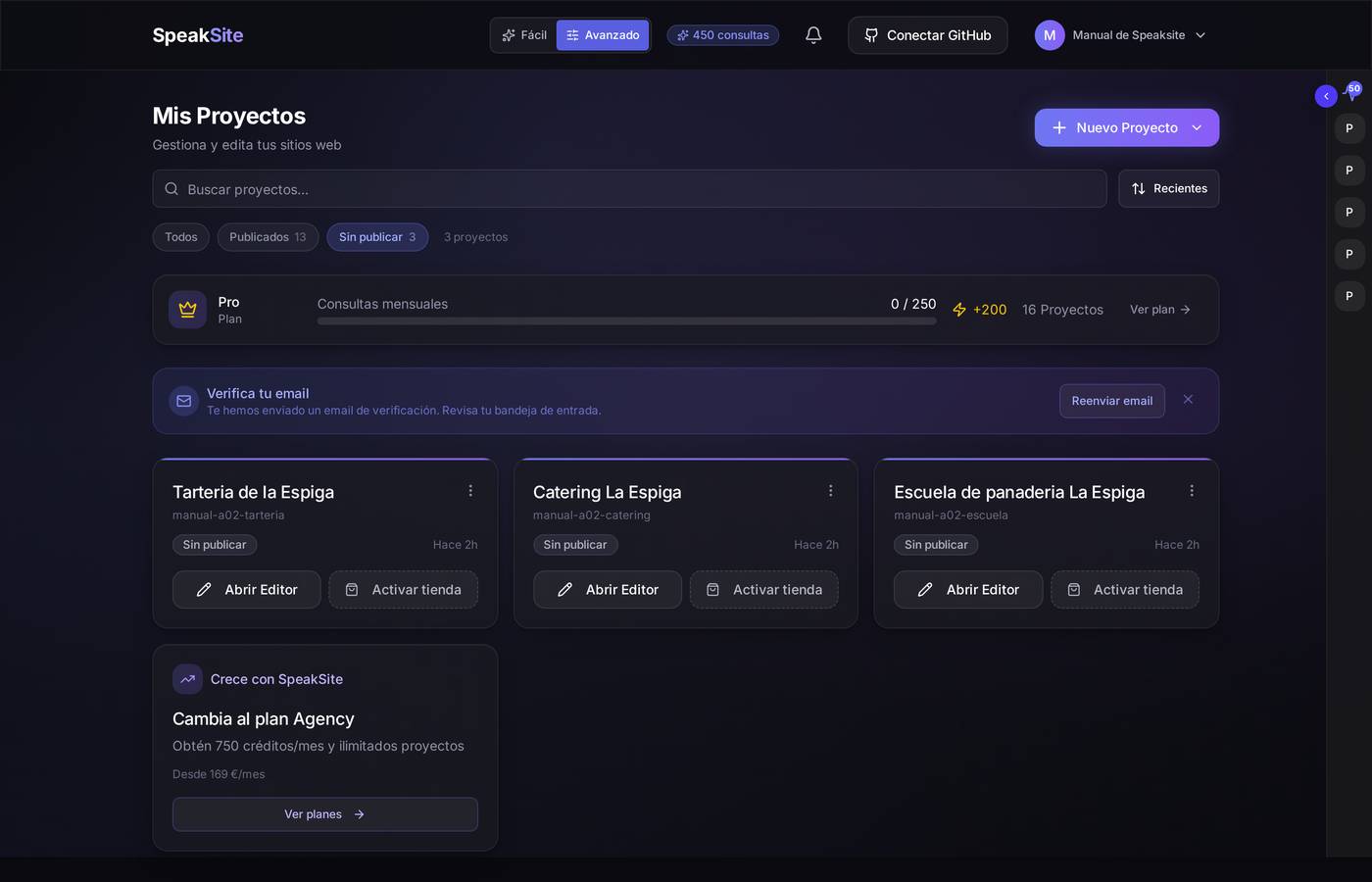This screenshot has height=882, width=1372.
Task: Activate the store for Tarteria de la Espiga
Action: pyautogui.click(x=404, y=590)
